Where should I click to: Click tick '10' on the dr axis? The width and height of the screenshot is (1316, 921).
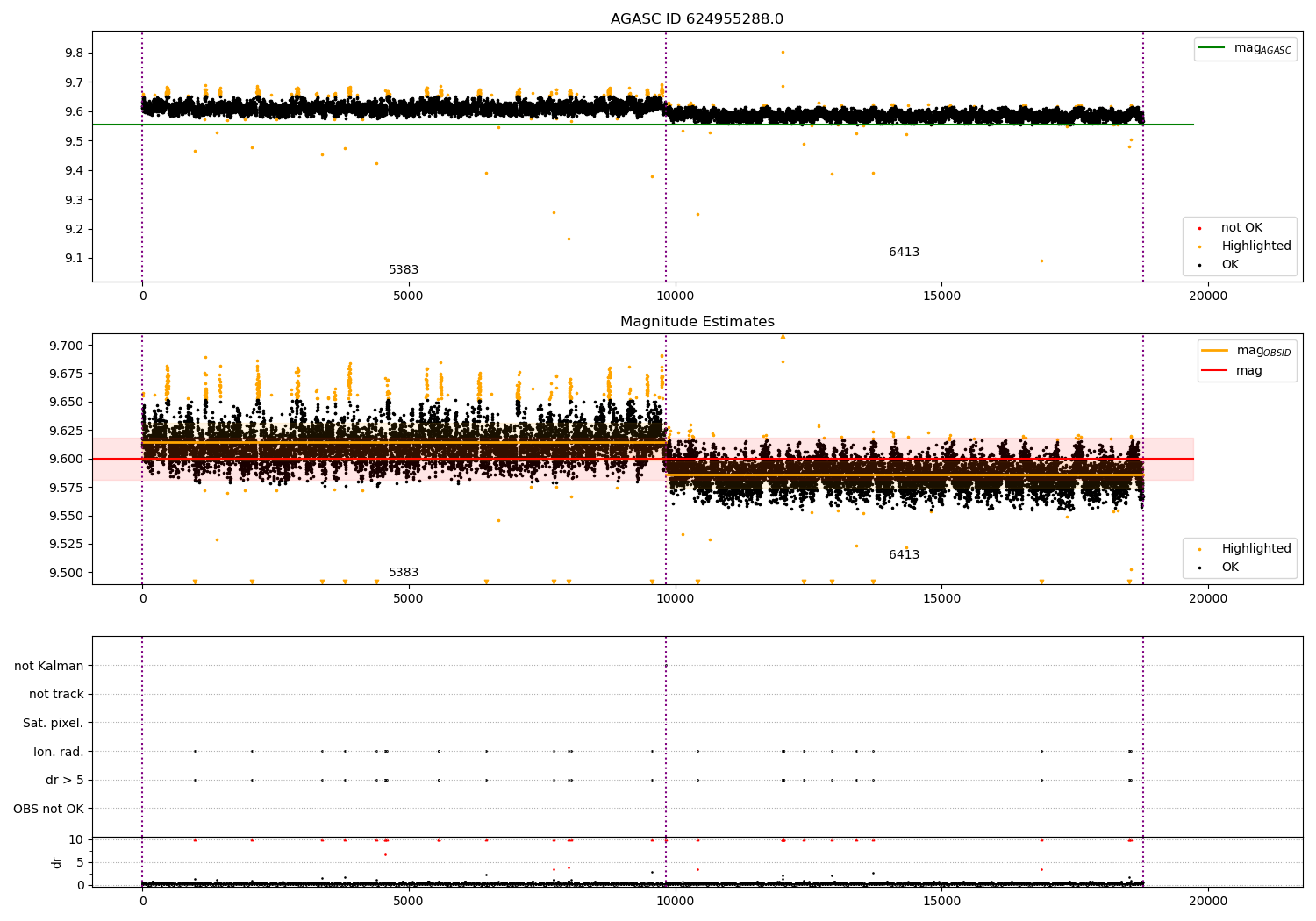click(76, 840)
